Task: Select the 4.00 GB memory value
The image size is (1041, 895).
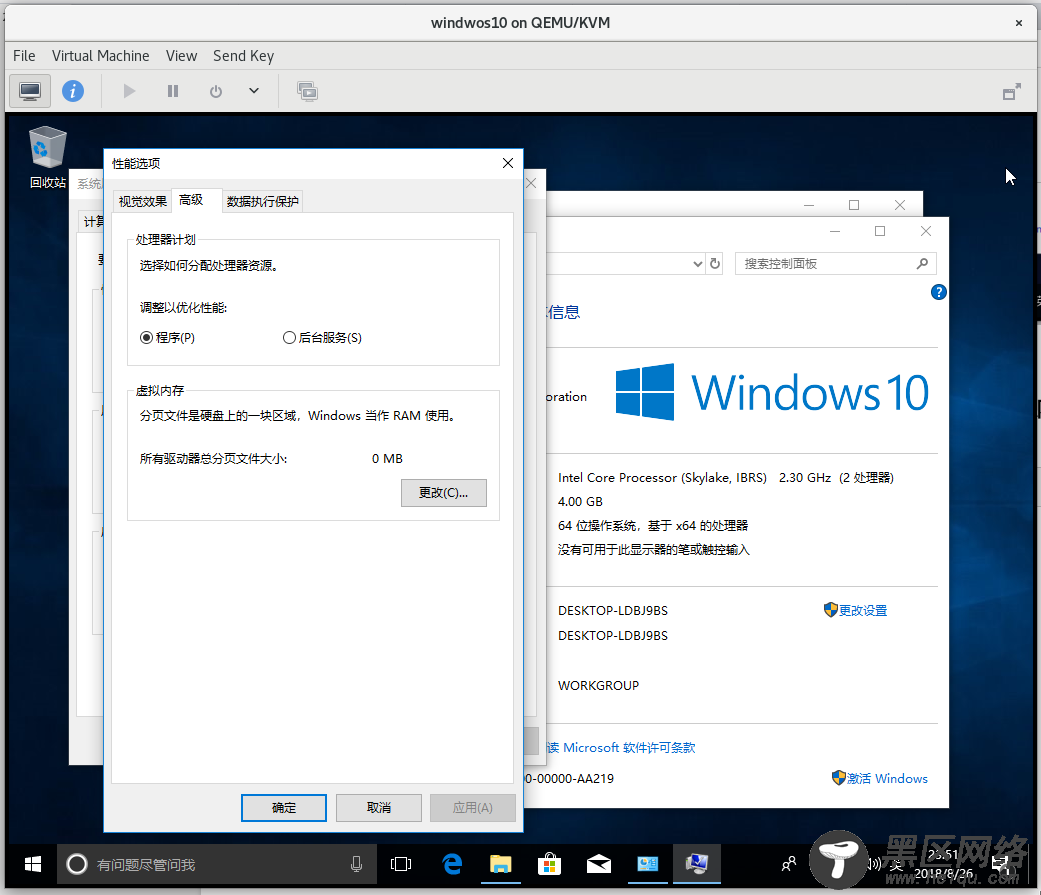Action: pyautogui.click(x=580, y=501)
